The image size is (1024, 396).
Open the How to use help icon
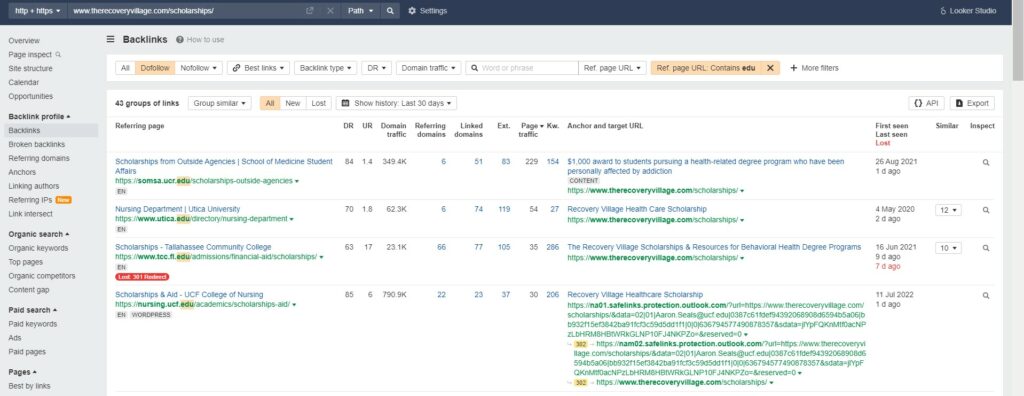(200, 40)
